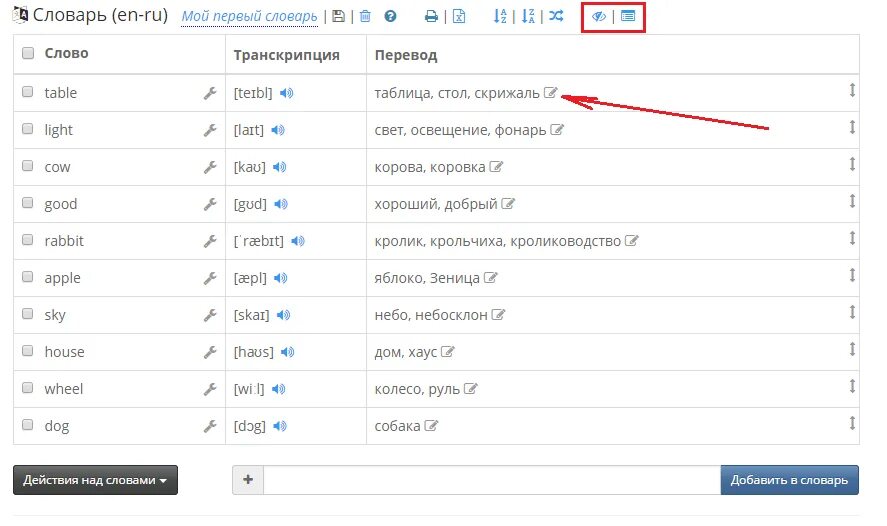This screenshot has height=526, width=887.
Task: Click the transcription [haʊs]
Action: [x=253, y=352]
